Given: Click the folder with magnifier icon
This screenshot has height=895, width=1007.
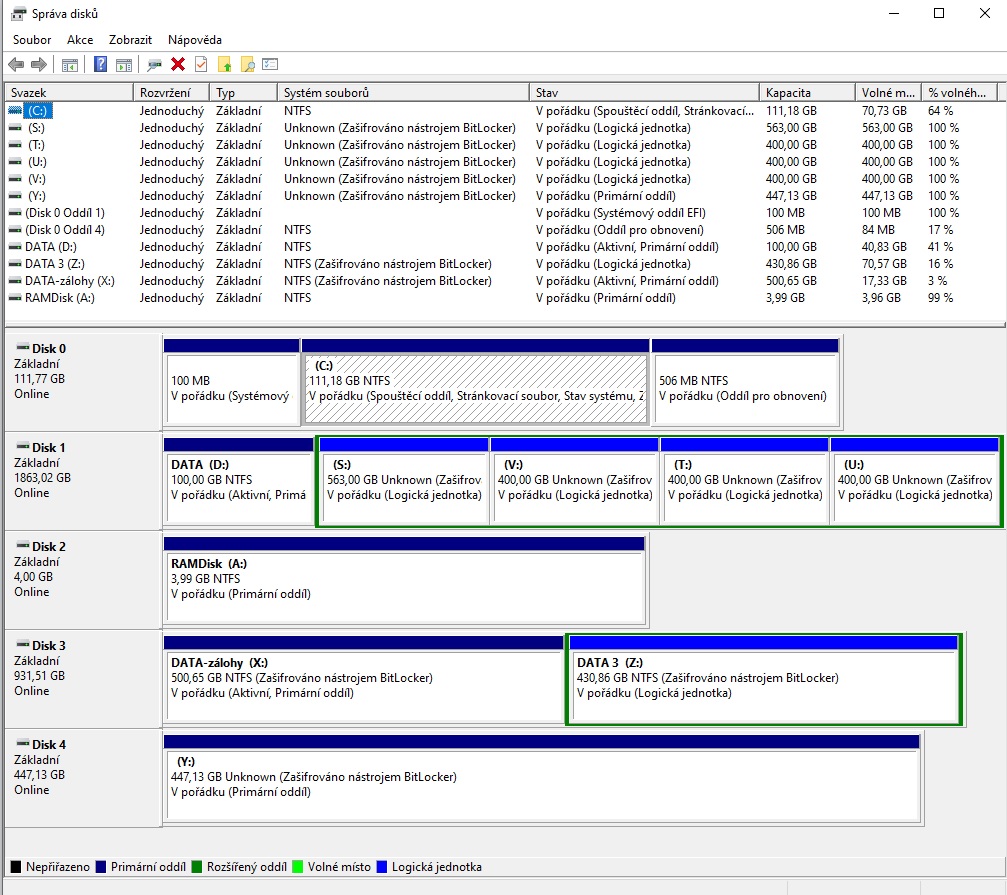Looking at the screenshot, I should 247,65.
